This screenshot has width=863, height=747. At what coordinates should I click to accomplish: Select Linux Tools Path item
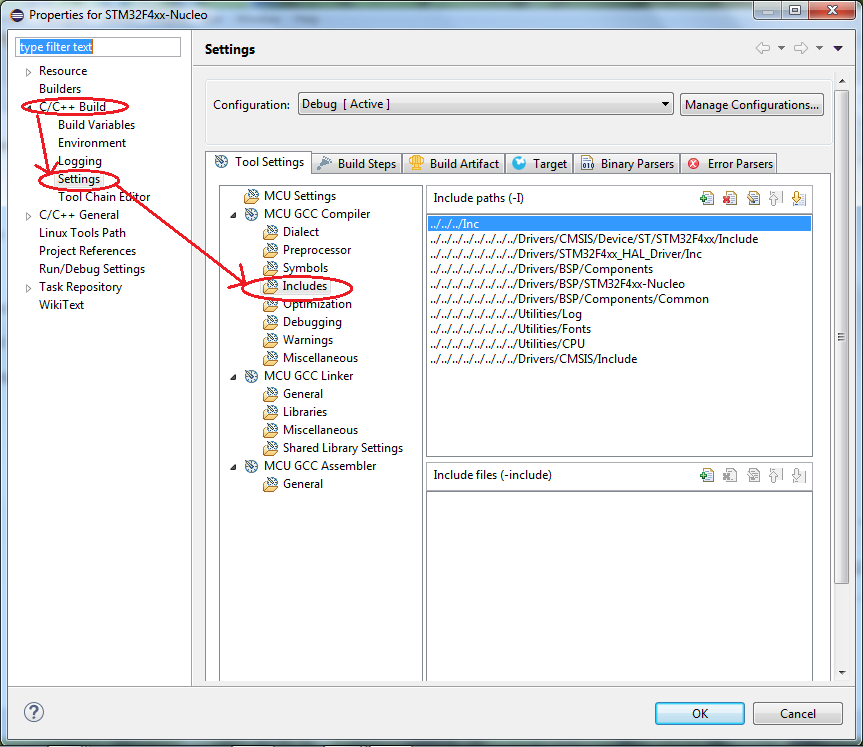(x=82, y=233)
